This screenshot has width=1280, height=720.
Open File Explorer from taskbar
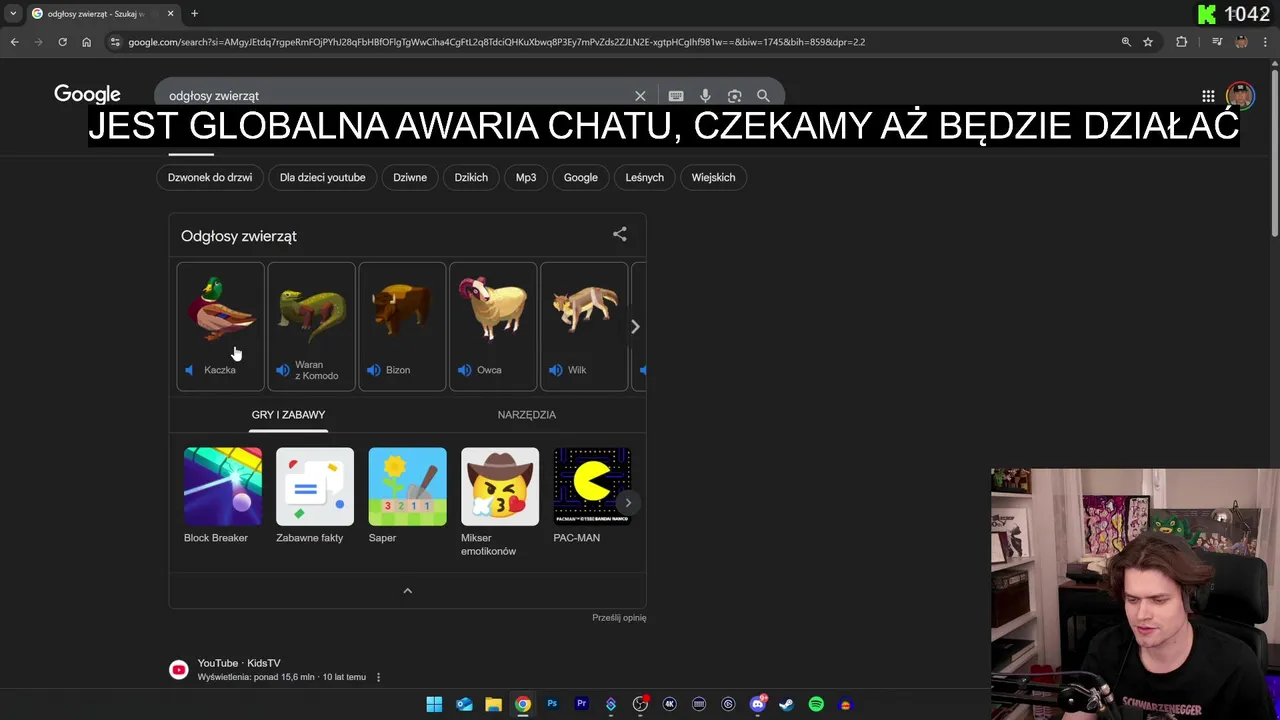493,704
